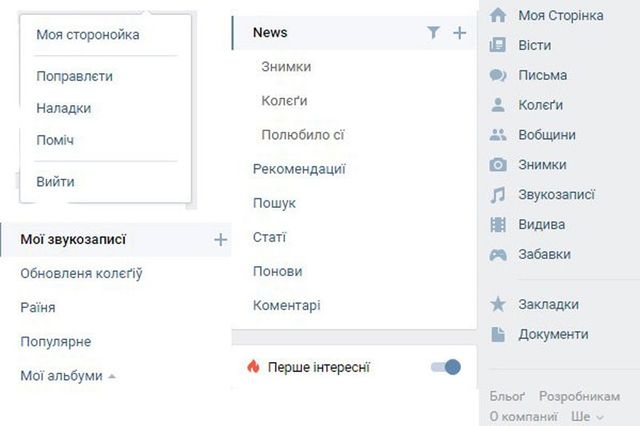Click the filter funnel icon beside News

tap(433, 33)
